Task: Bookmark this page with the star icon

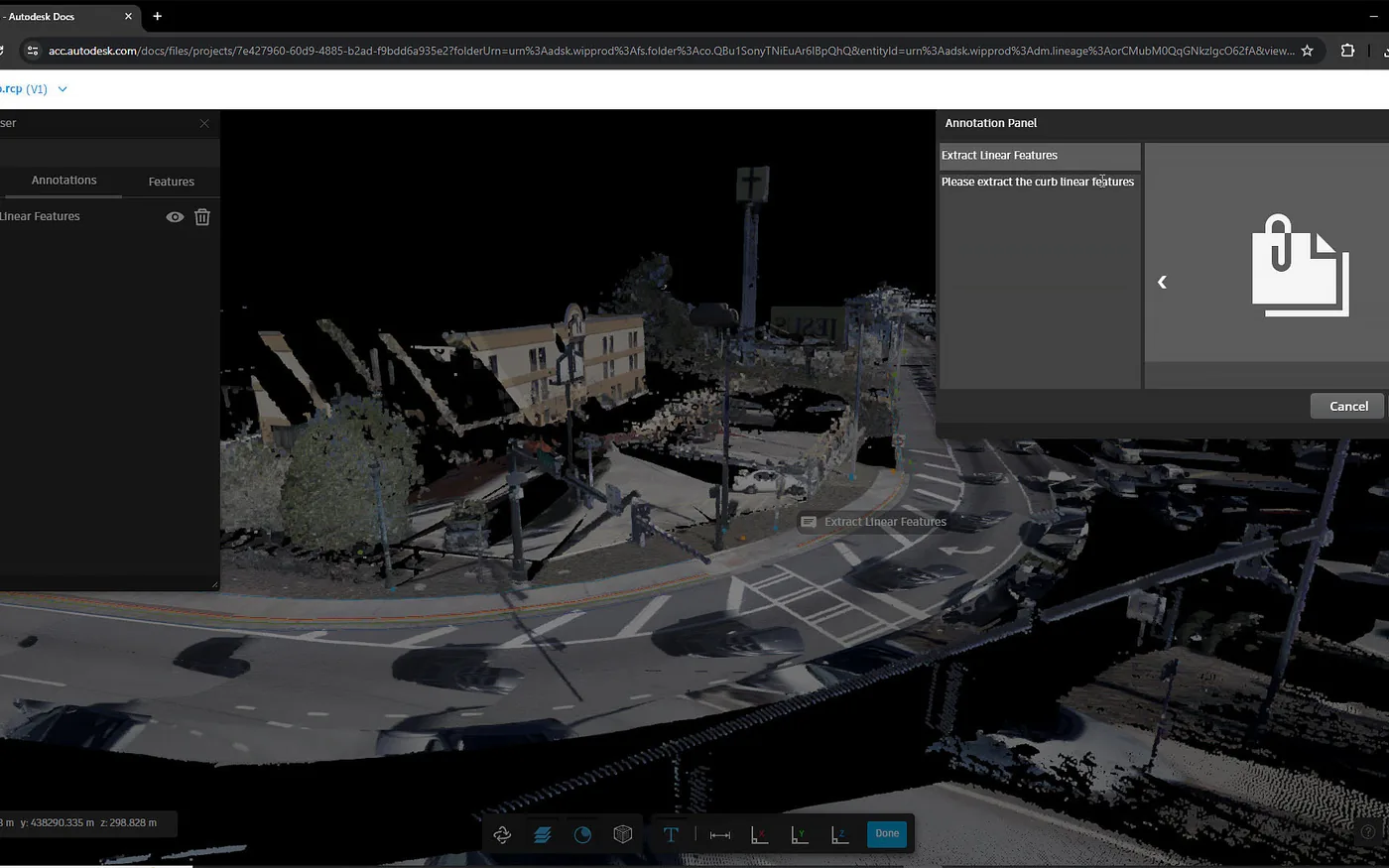Action: click(x=1308, y=51)
